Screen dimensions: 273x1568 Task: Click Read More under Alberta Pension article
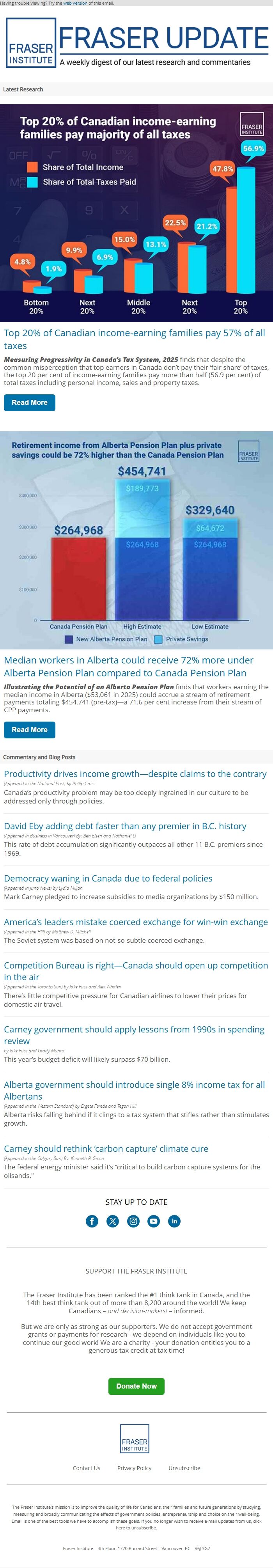(x=29, y=729)
